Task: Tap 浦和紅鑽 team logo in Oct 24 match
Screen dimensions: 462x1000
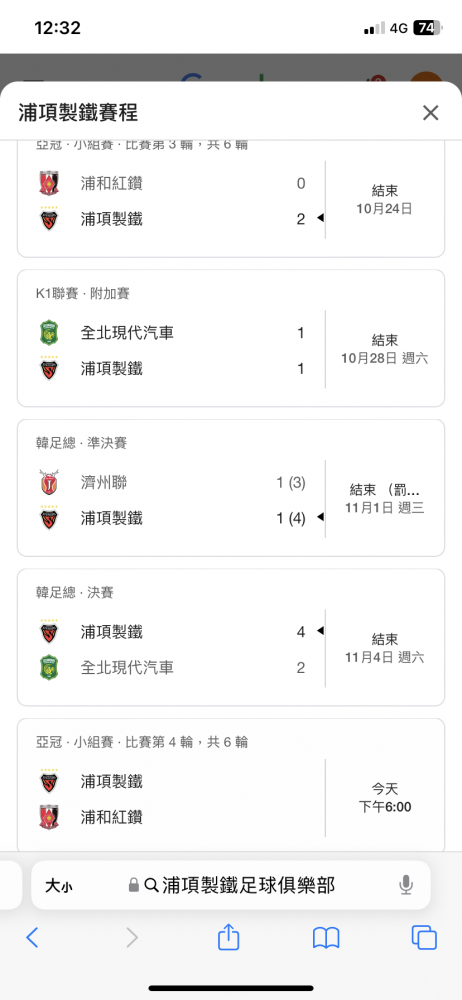Action: (x=49, y=184)
